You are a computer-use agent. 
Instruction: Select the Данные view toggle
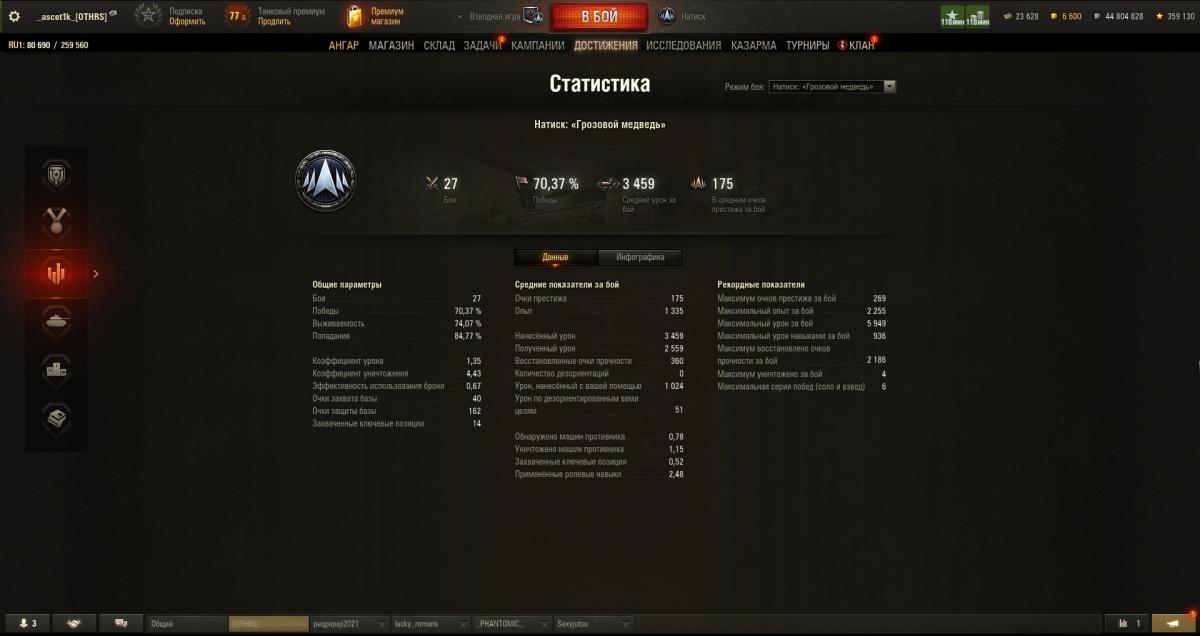[x=556, y=257]
